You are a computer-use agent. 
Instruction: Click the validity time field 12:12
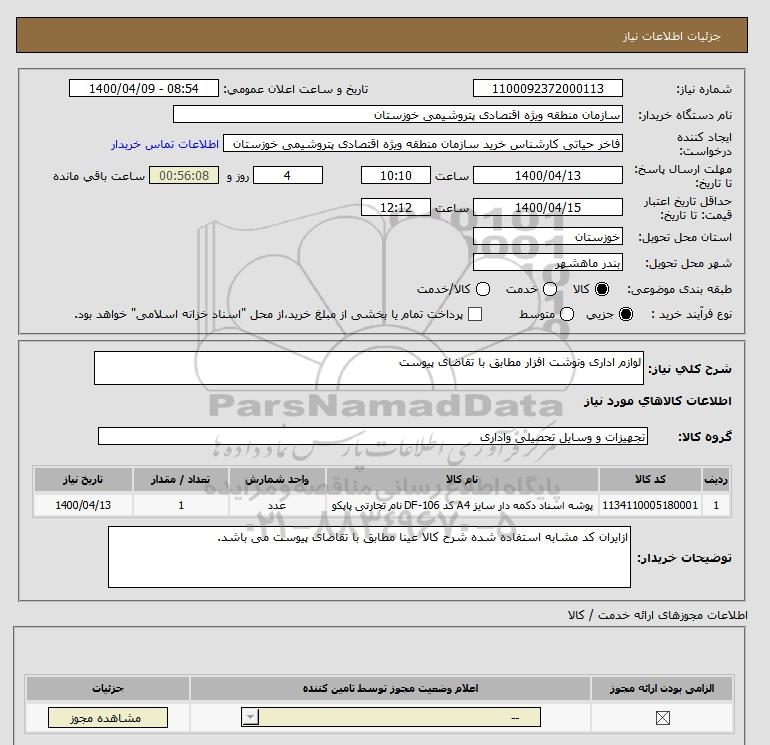pos(395,207)
